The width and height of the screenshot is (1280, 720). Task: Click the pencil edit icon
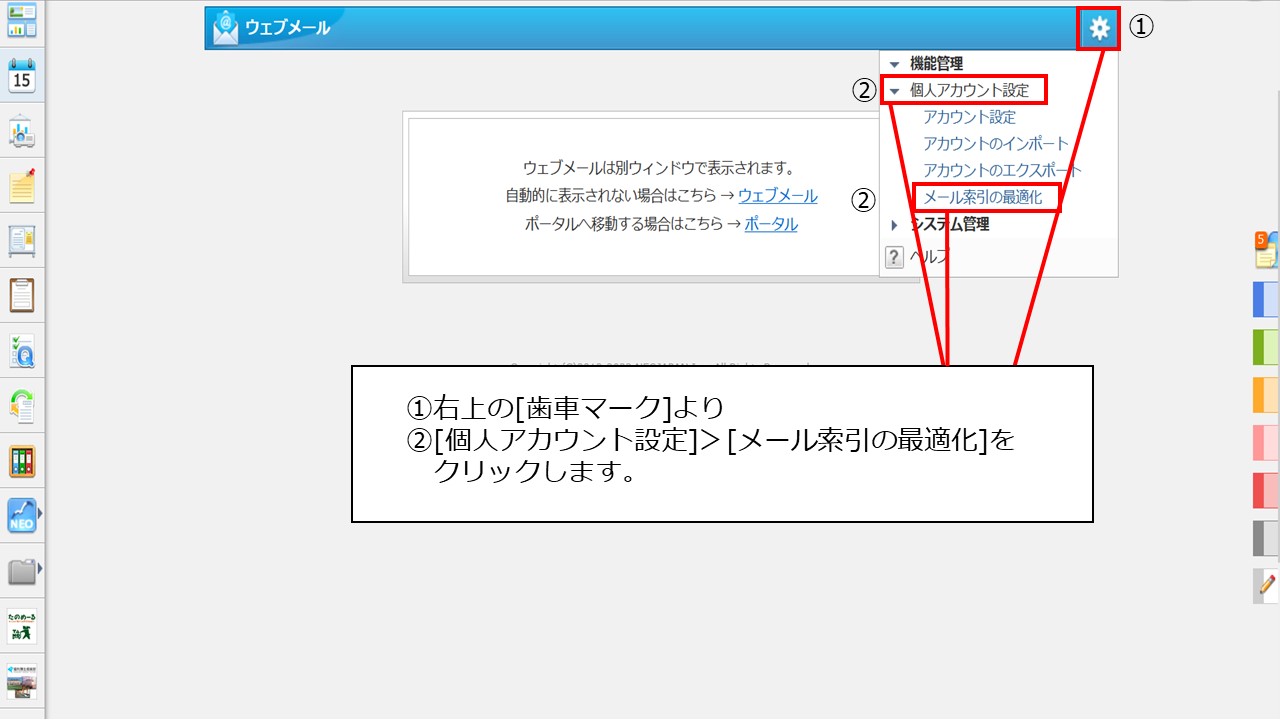pyautogui.click(x=1267, y=586)
